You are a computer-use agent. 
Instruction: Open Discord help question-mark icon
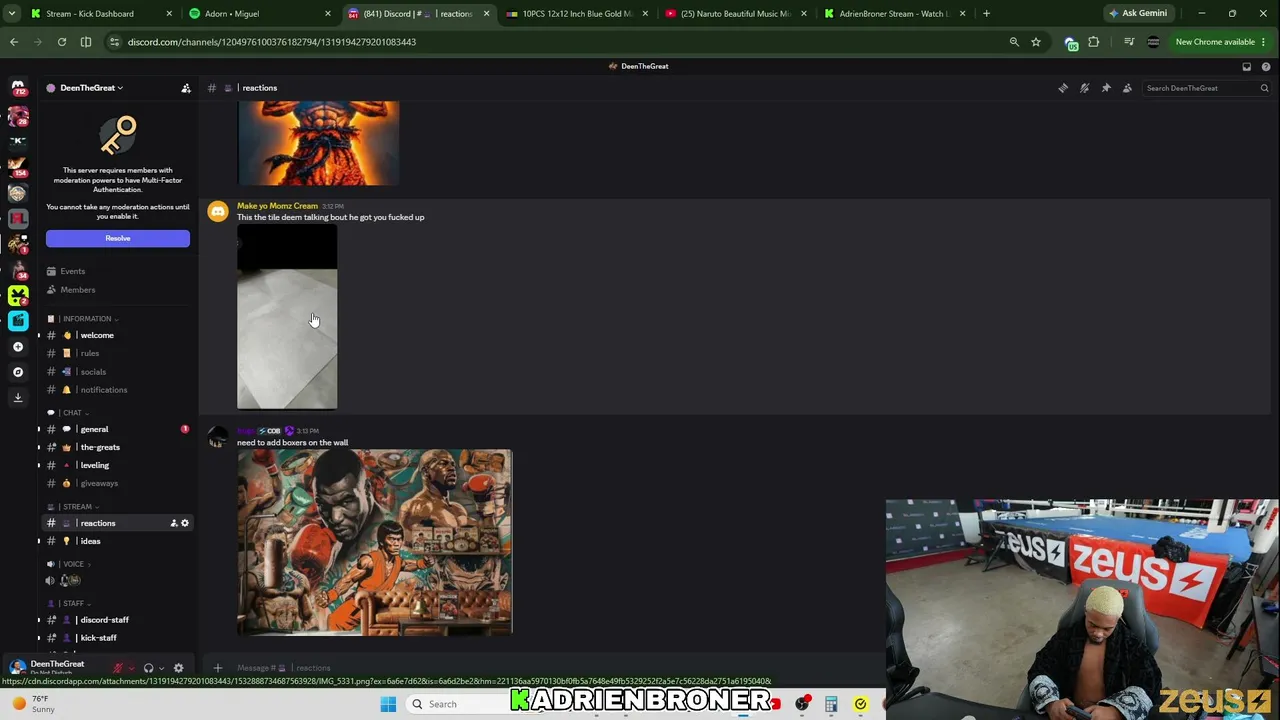[1266, 67]
